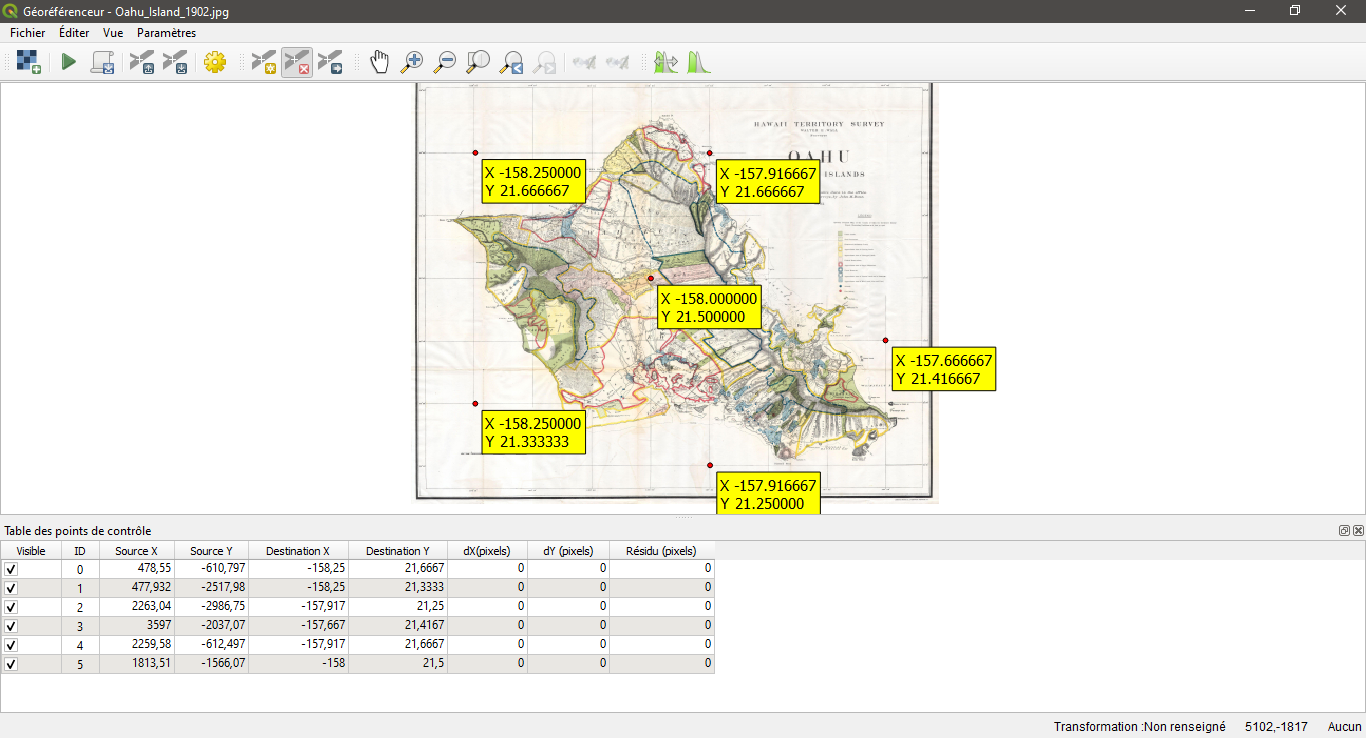Uncheck Visible checkbox for point ID 1
This screenshot has height=738, width=1366.
click(x=11, y=588)
